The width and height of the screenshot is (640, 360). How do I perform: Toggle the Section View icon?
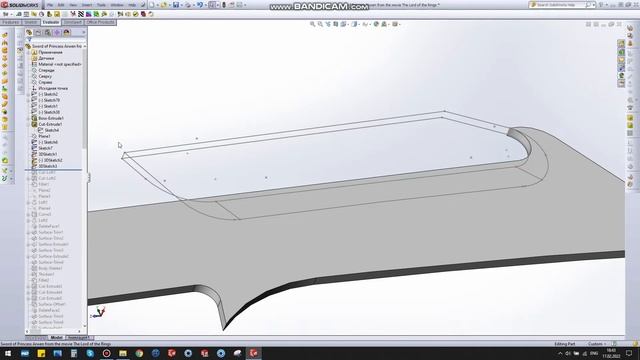[336, 24]
